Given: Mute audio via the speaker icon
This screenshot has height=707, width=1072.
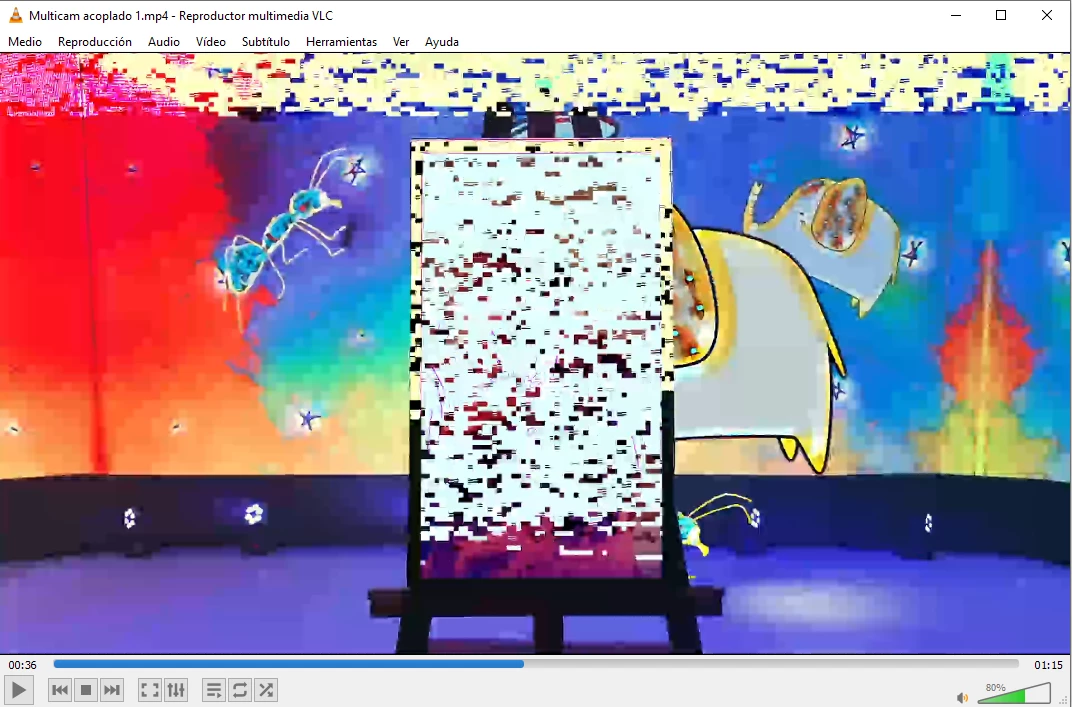Looking at the screenshot, I should tap(963, 697).
